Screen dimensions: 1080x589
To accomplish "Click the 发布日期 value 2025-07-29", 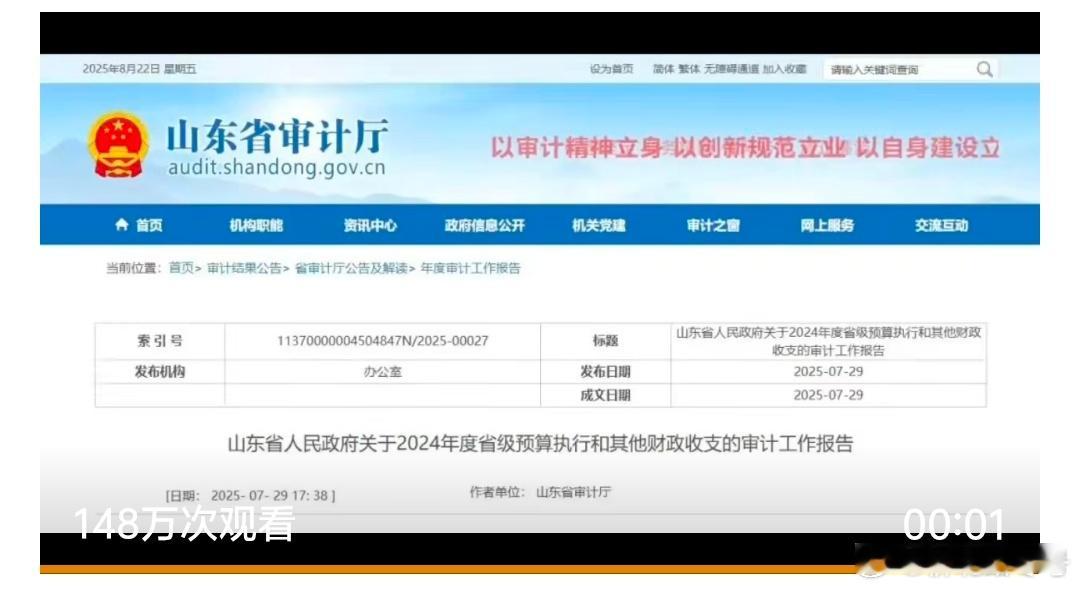I will pos(828,371).
